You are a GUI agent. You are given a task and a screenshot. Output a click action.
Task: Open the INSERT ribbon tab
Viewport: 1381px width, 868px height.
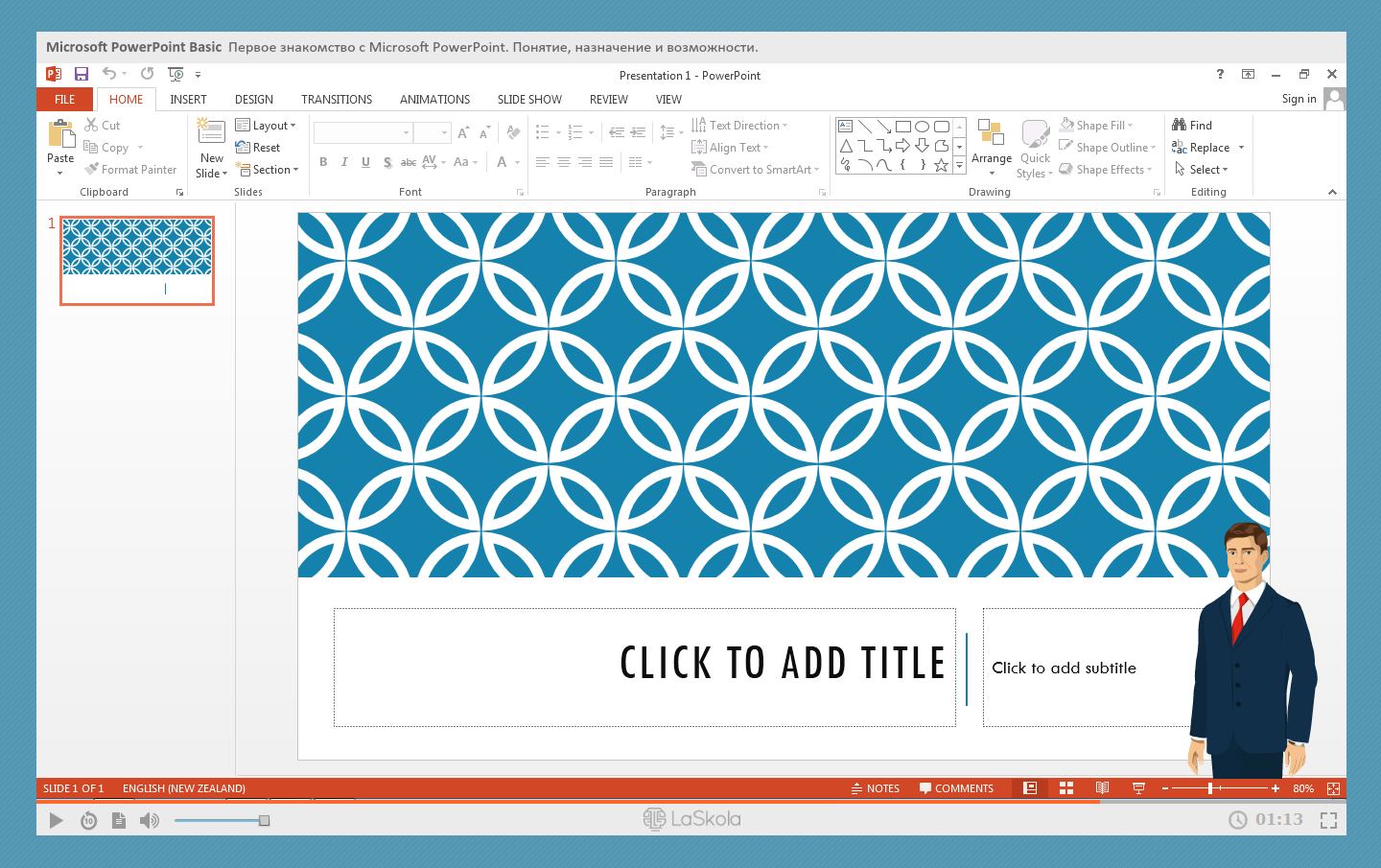coord(188,100)
